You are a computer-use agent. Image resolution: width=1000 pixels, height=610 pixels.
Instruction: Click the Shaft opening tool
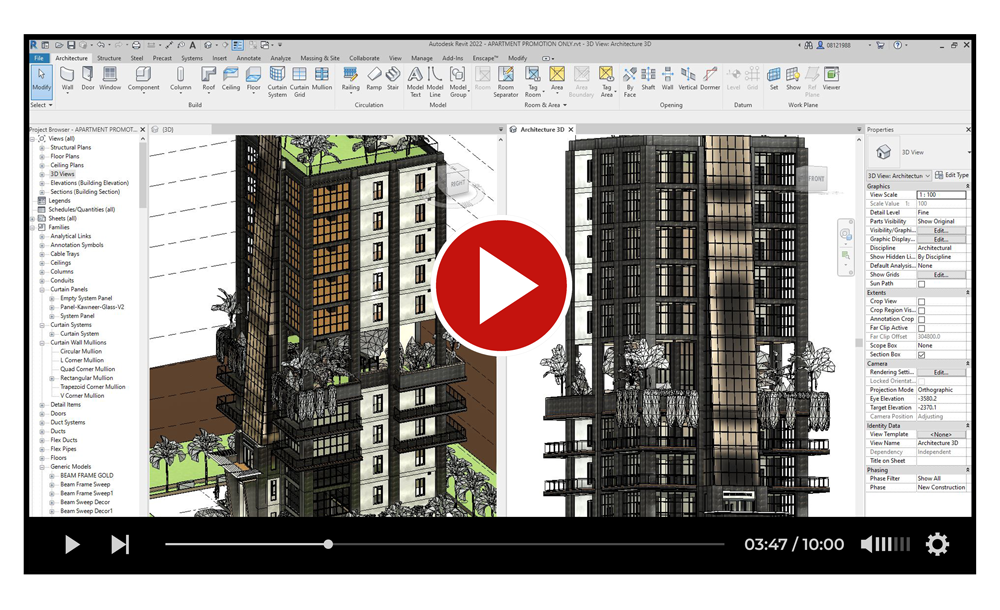648,78
